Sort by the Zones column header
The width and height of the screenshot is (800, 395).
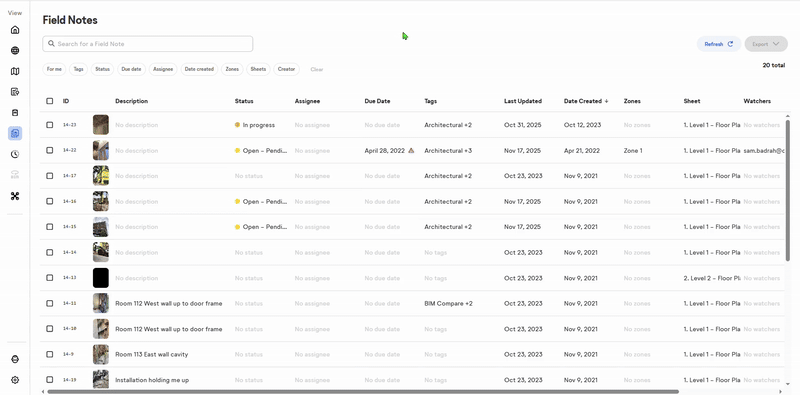click(632, 101)
